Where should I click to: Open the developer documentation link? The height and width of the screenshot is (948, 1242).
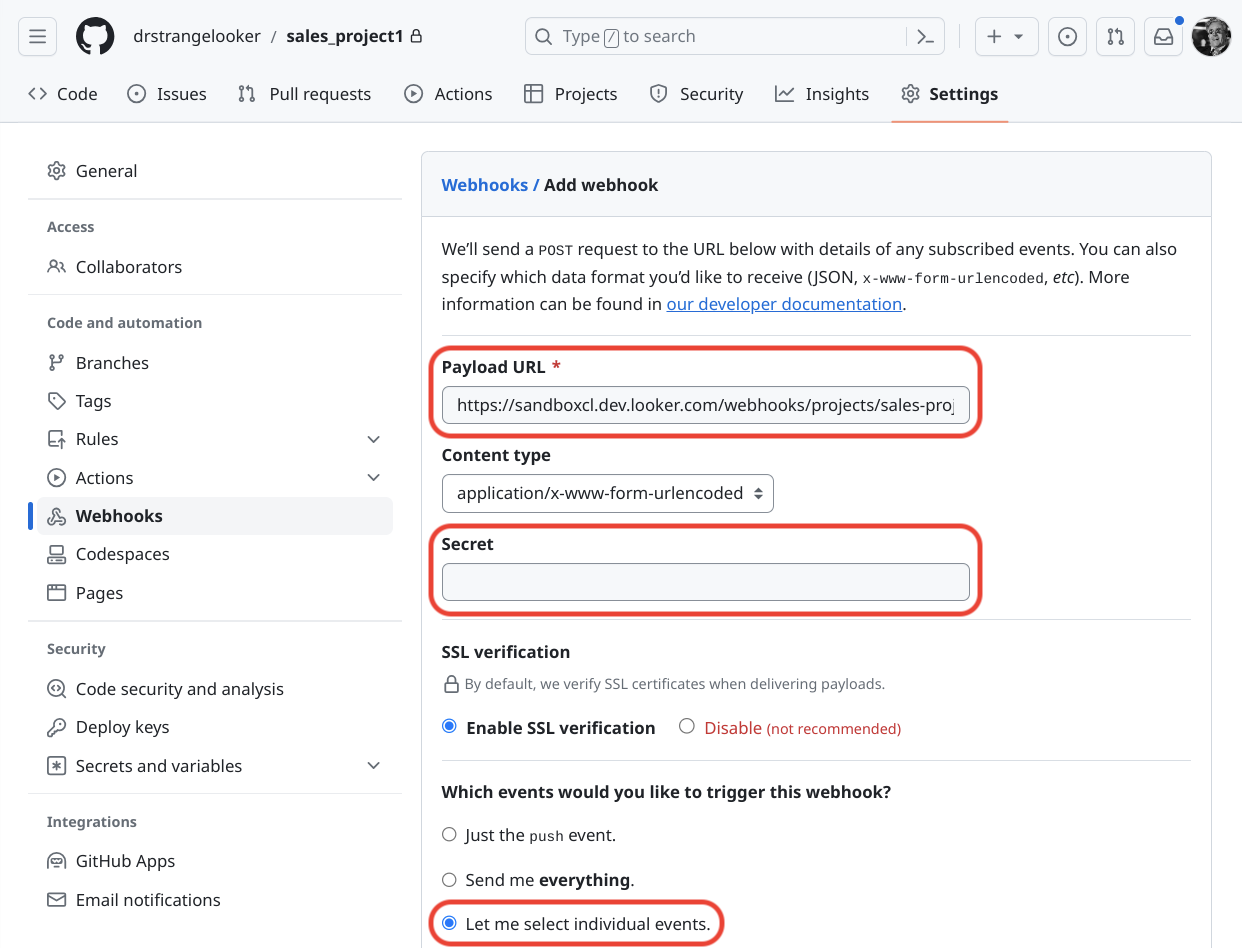coord(784,303)
